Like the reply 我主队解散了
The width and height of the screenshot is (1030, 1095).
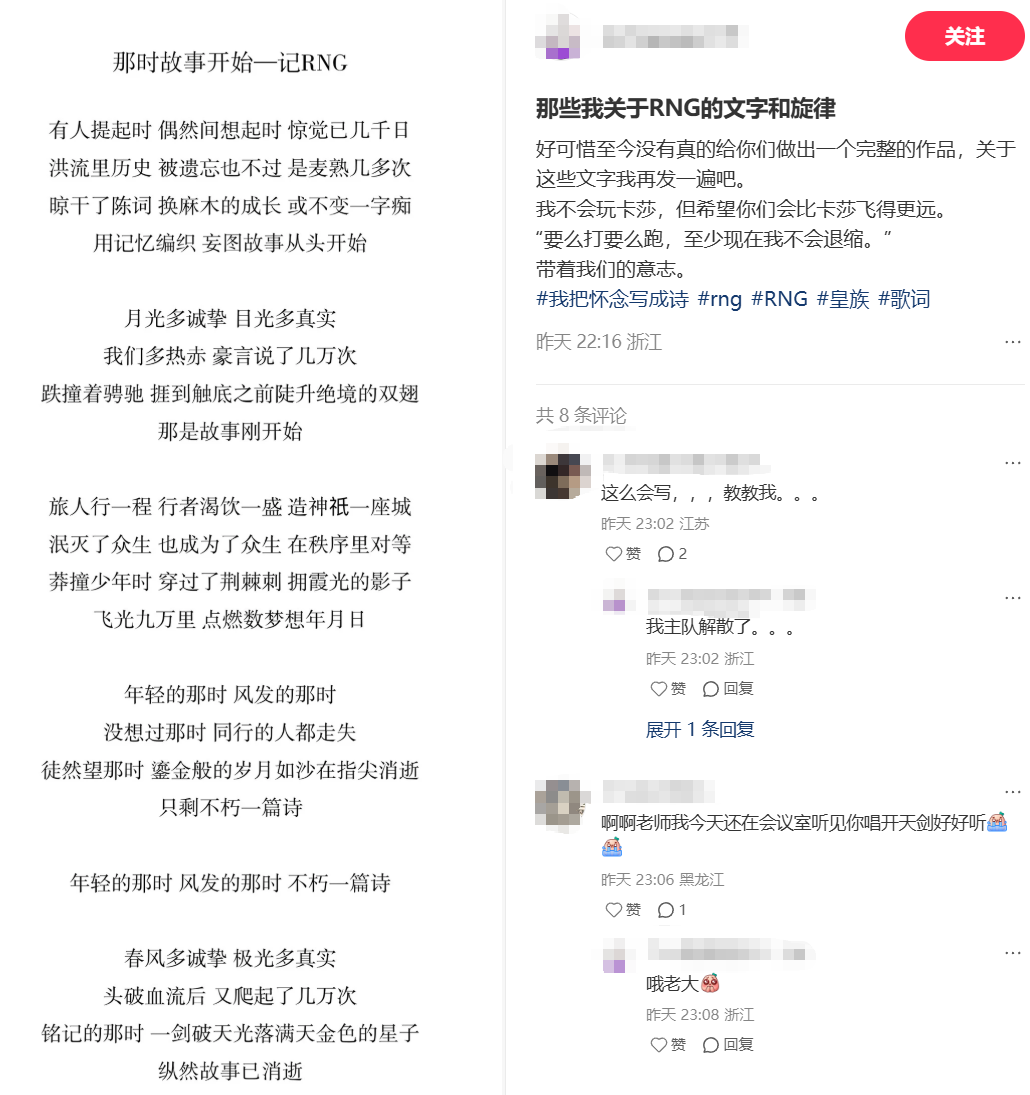pos(668,689)
